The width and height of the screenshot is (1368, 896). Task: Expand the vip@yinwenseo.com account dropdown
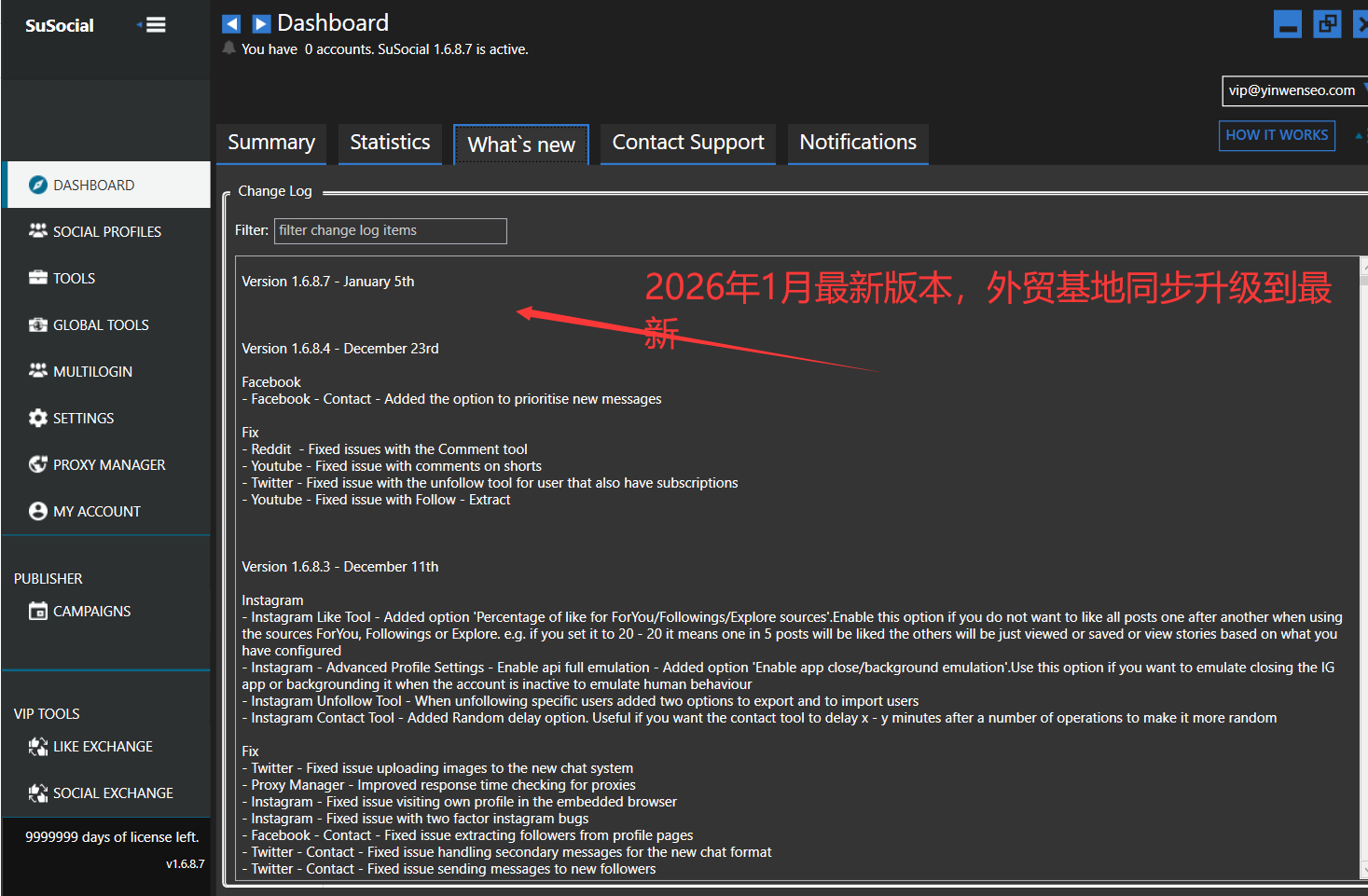point(1363,90)
